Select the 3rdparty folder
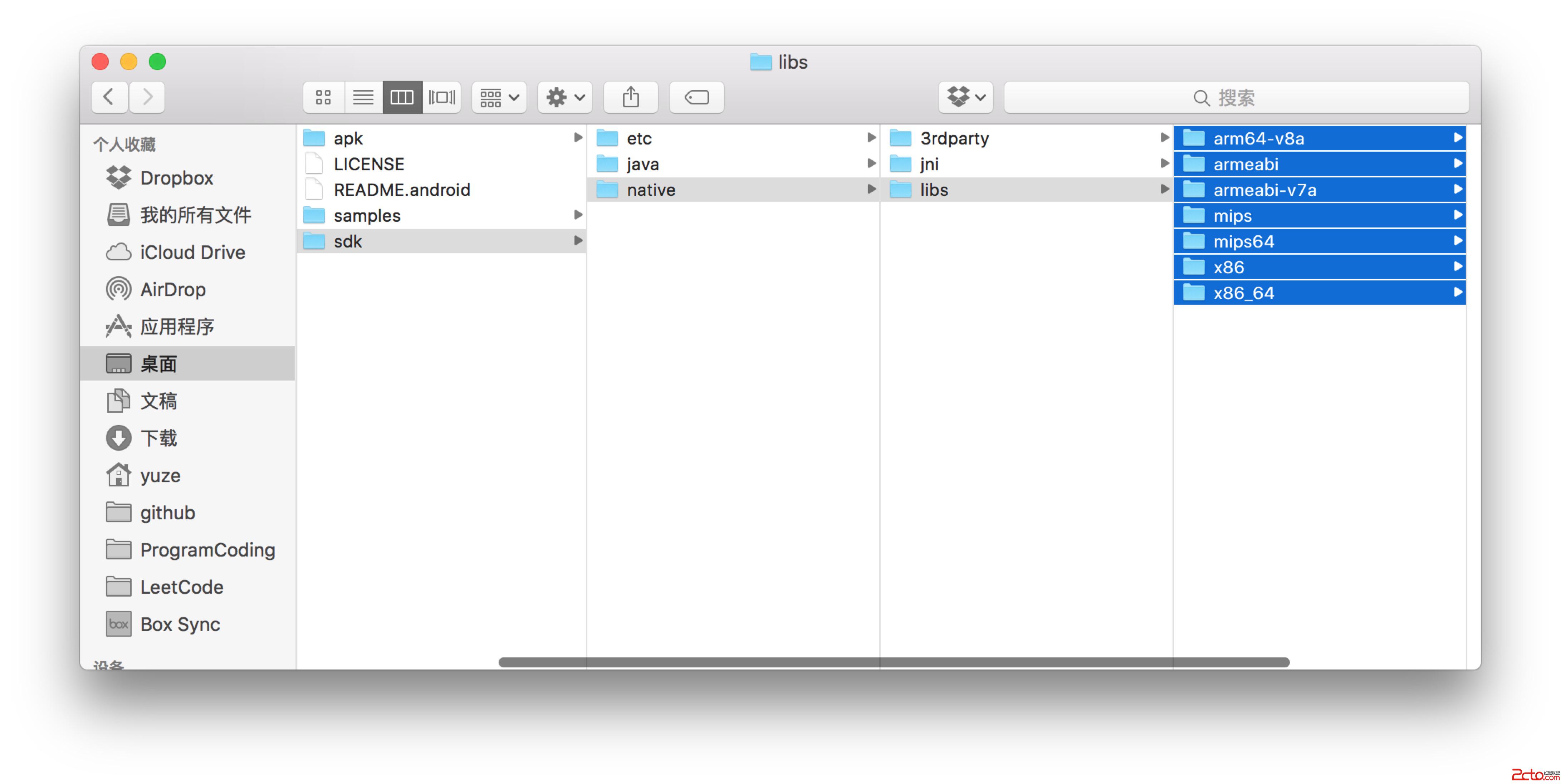This screenshot has width=1561, height=784. tap(954, 138)
